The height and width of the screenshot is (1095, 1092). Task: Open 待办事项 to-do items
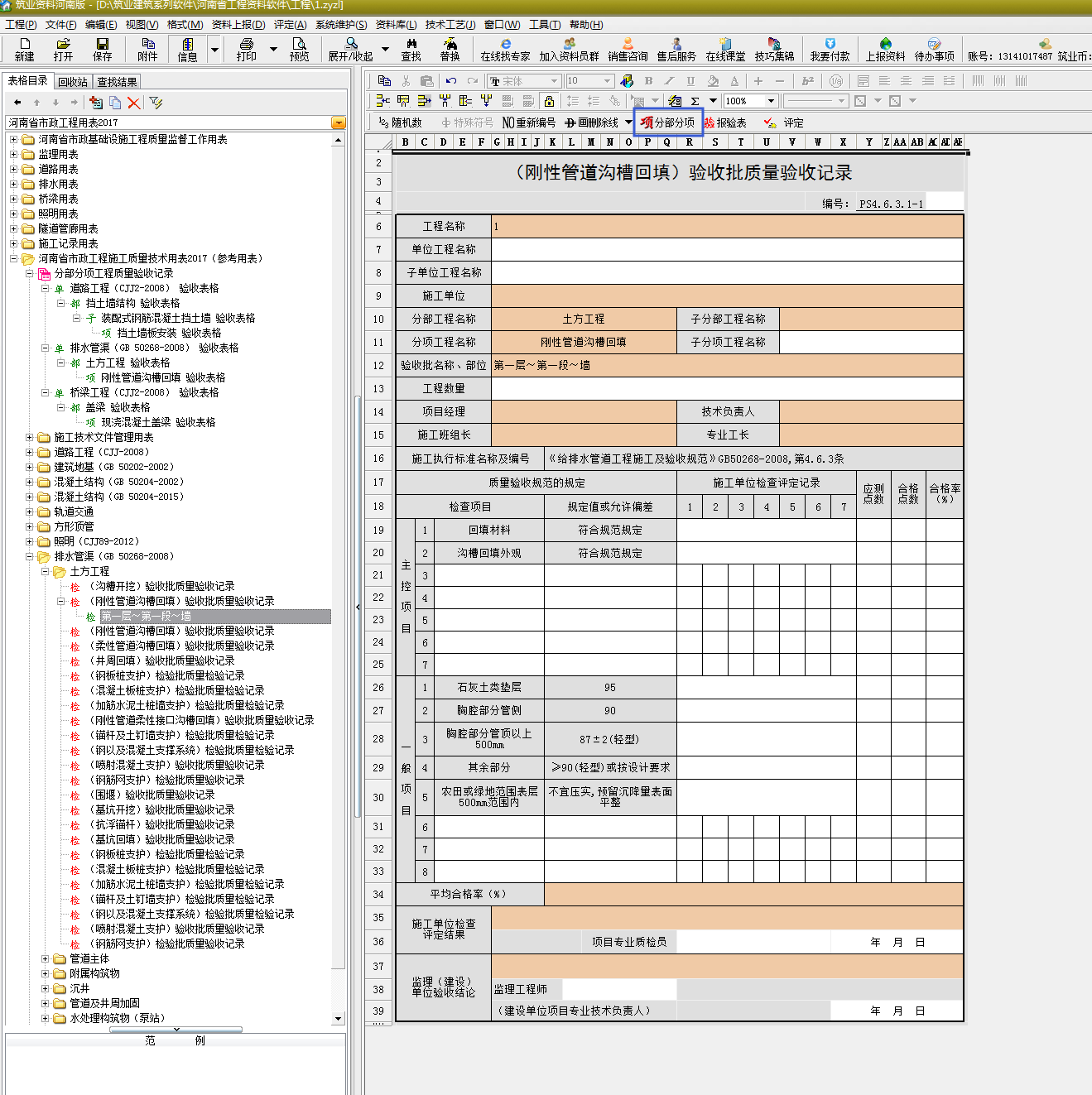[x=934, y=50]
